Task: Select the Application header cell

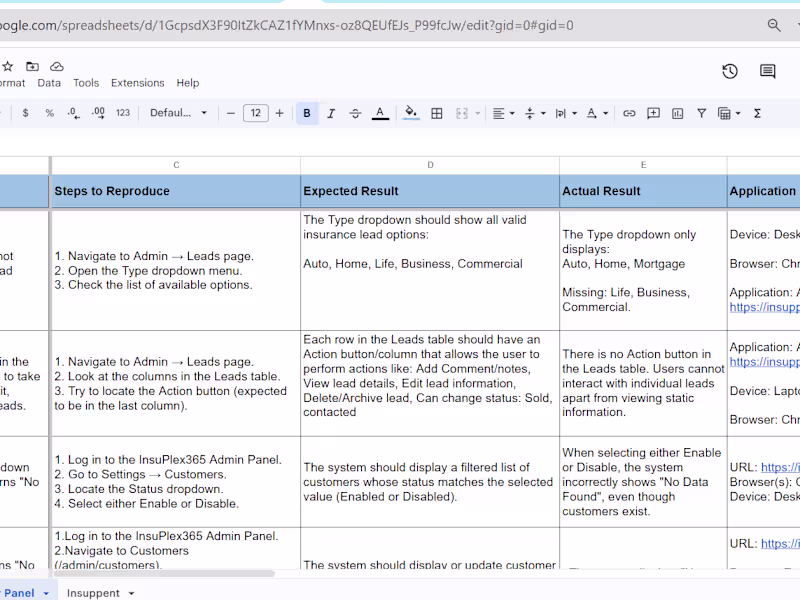Action: tap(764, 191)
